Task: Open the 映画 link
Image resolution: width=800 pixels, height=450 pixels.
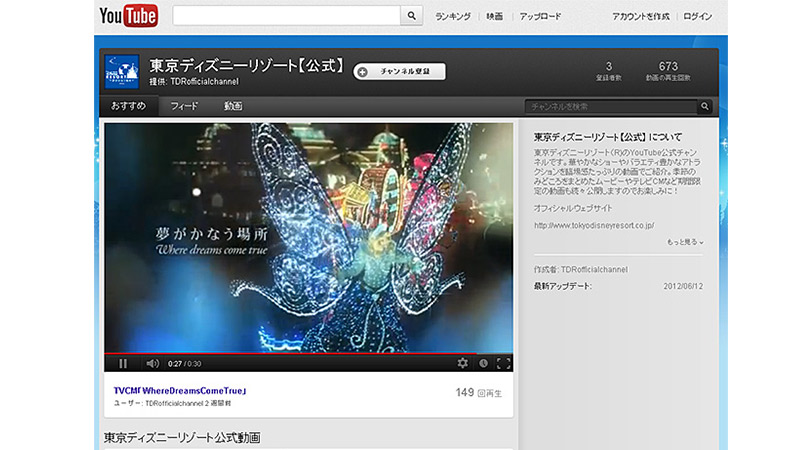Action: click(x=494, y=16)
